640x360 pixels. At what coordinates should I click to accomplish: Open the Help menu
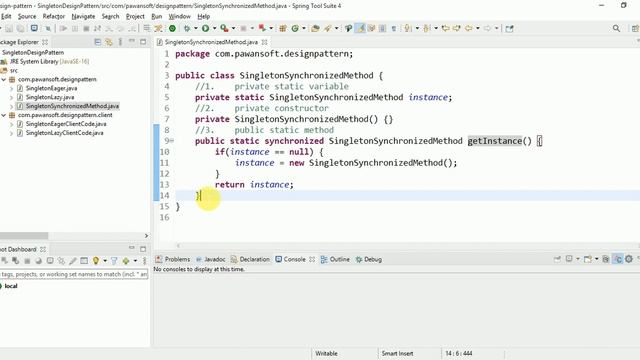tap(204, 16)
